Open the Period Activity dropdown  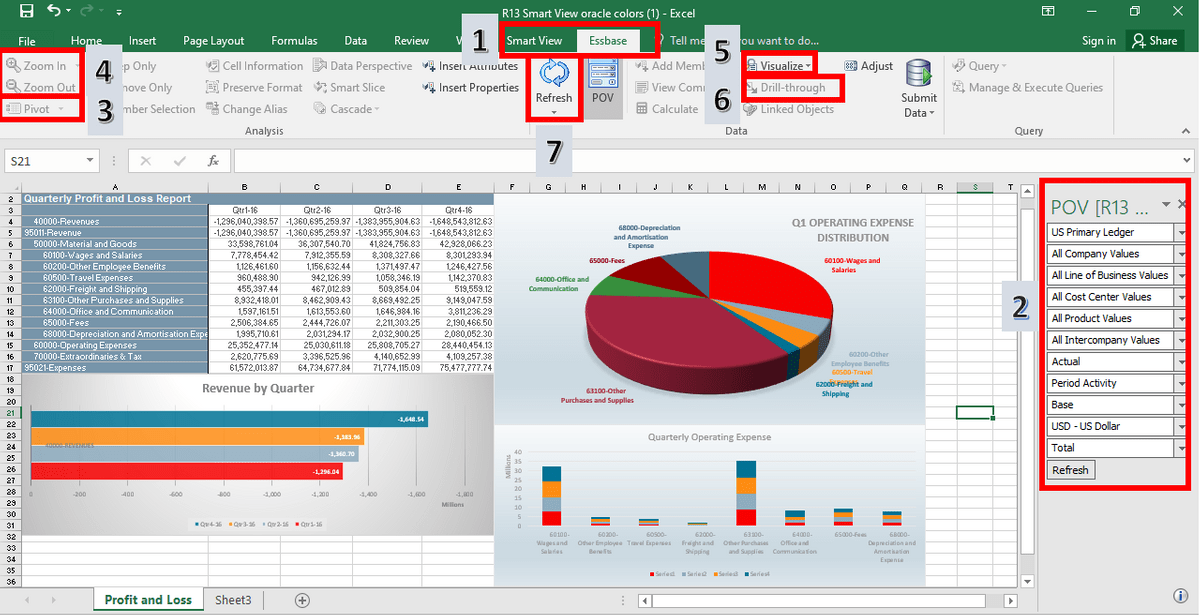point(1182,383)
